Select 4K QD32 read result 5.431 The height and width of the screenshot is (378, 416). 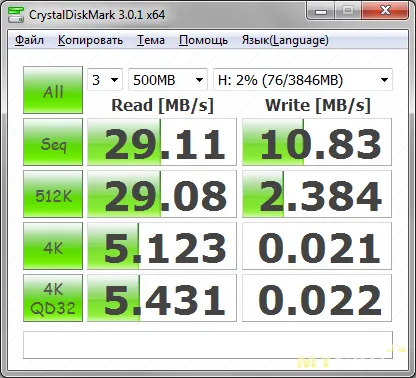tap(162, 298)
